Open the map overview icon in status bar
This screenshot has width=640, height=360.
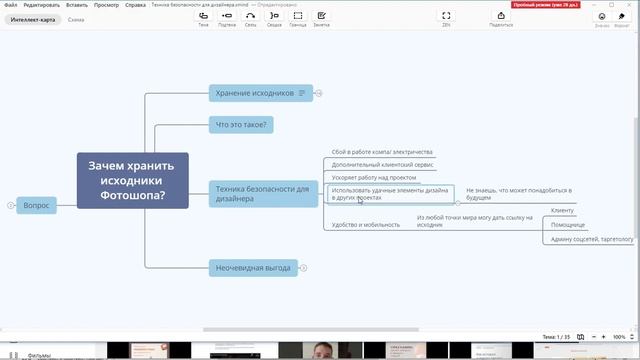point(580,337)
